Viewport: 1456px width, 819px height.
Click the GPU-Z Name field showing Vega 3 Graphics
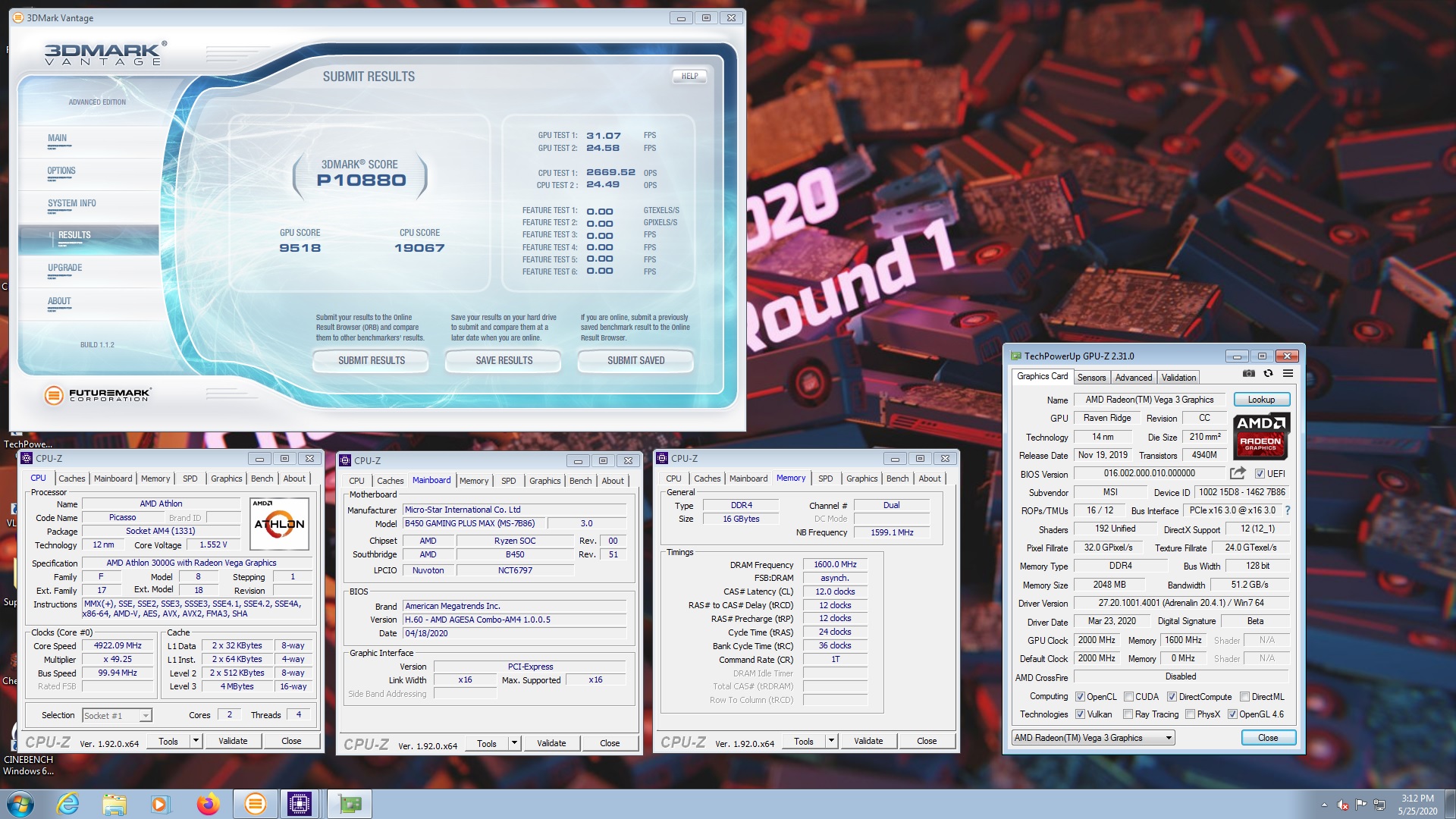[x=1150, y=400]
